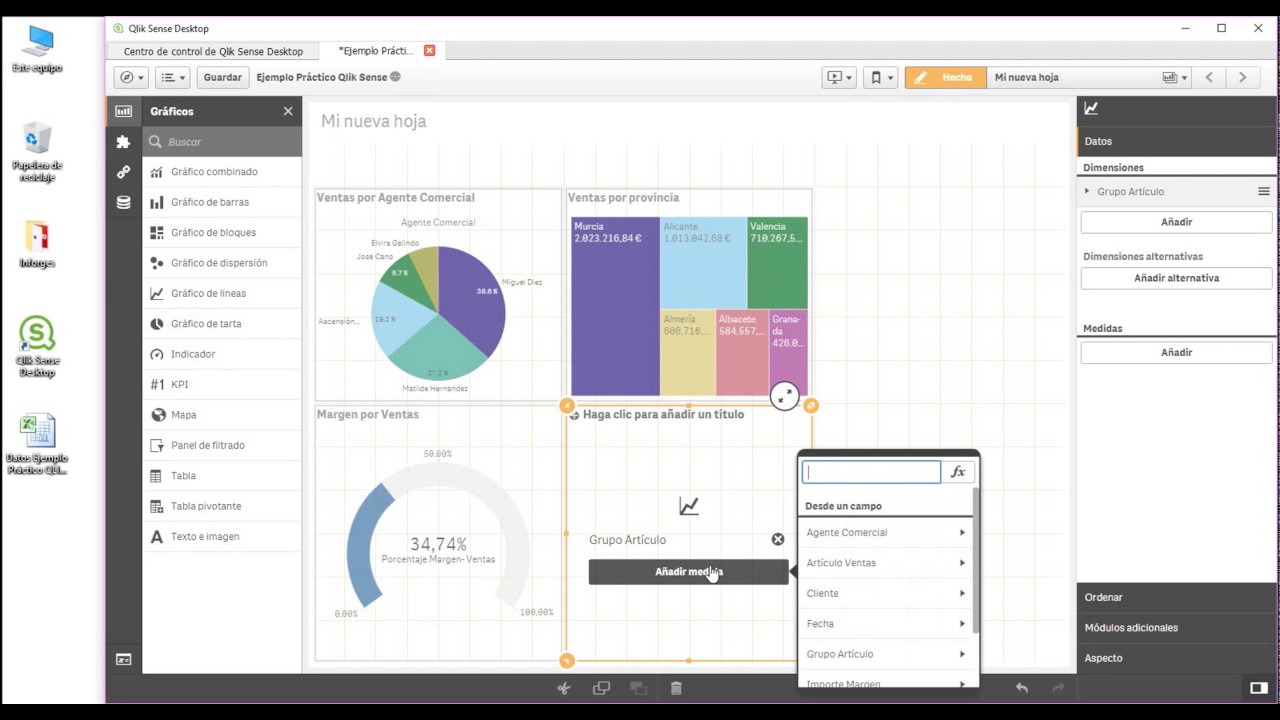Expand Grupo Artículo dimension

coord(1088,191)
